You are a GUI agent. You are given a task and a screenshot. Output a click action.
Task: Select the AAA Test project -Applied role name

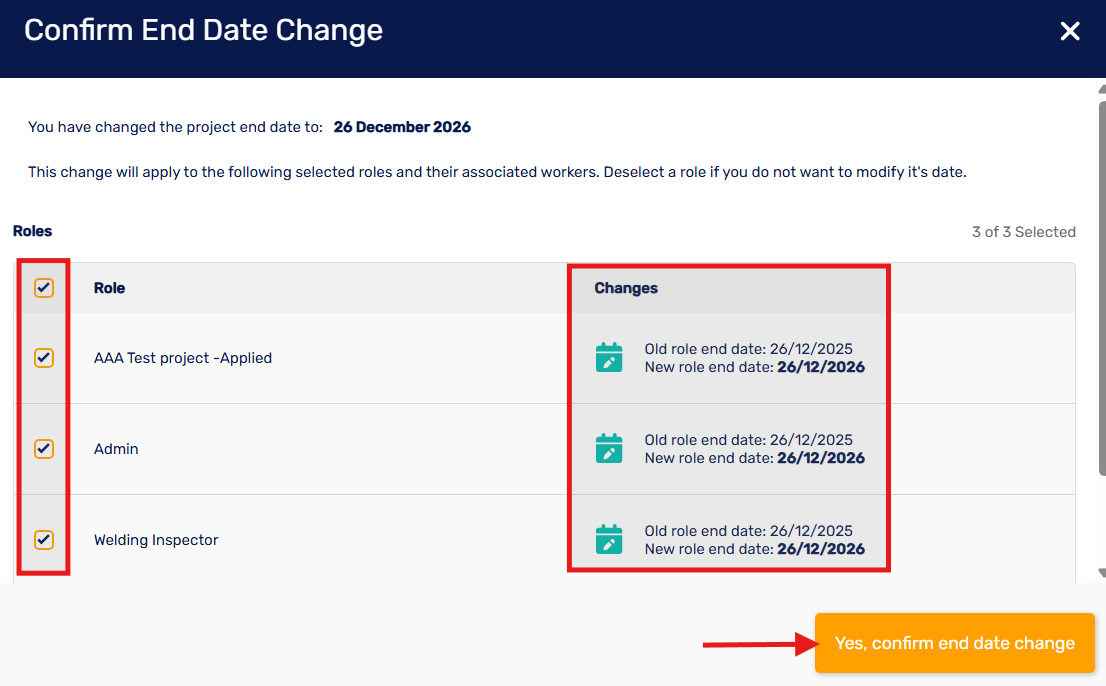pyautogui.click(x=183, y=358)
